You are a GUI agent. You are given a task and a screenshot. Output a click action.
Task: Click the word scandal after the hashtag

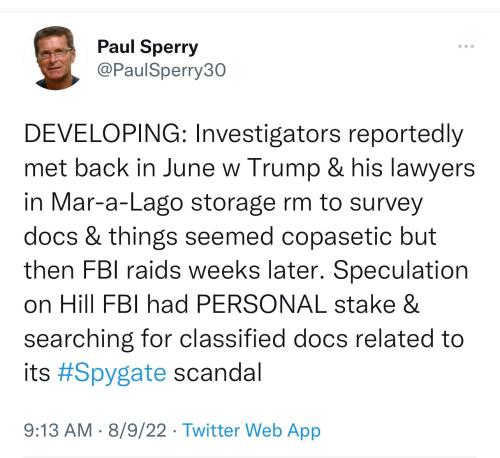tap(218, 372)
